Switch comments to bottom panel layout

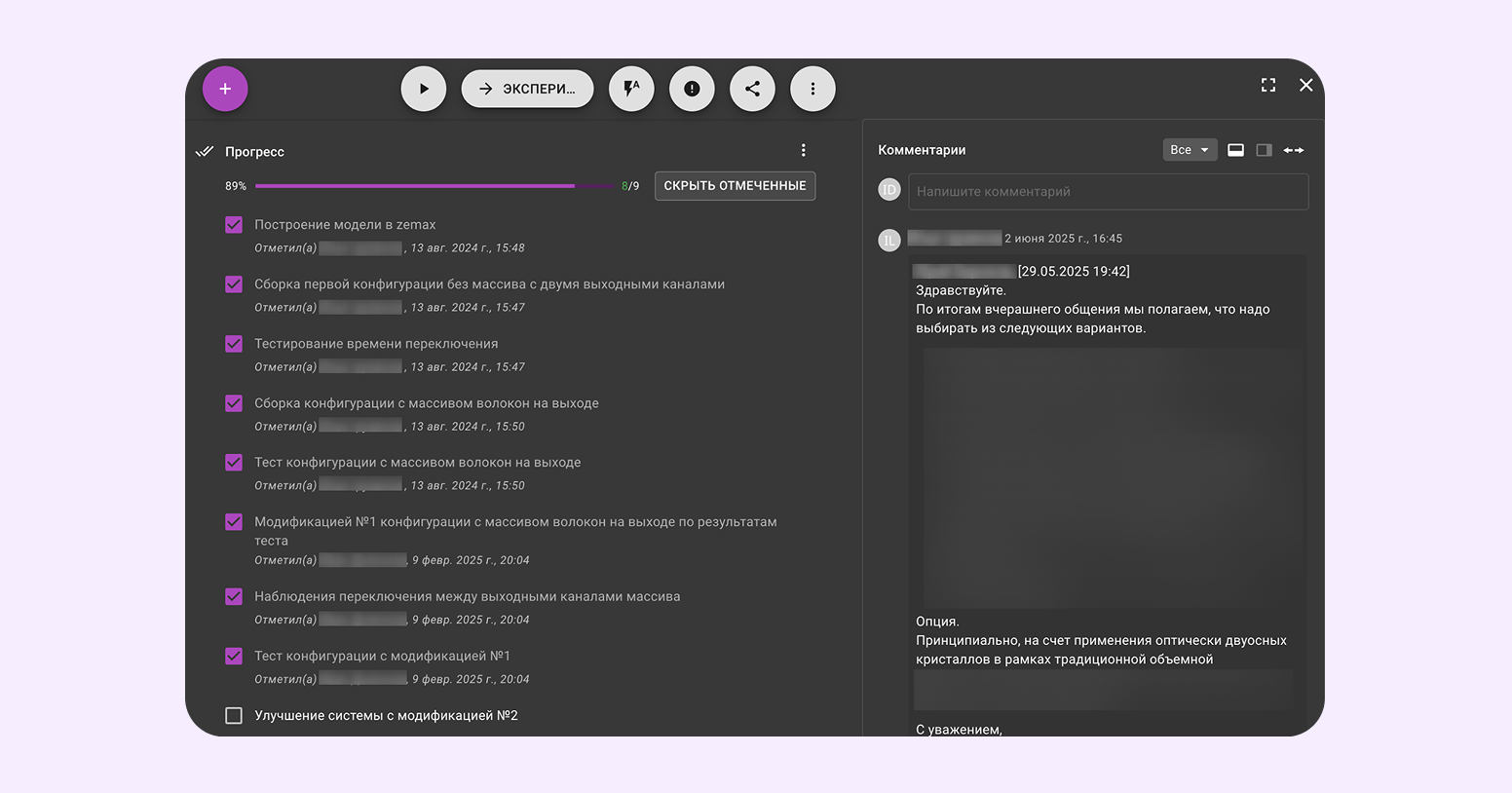click(x=1235, y=150)
